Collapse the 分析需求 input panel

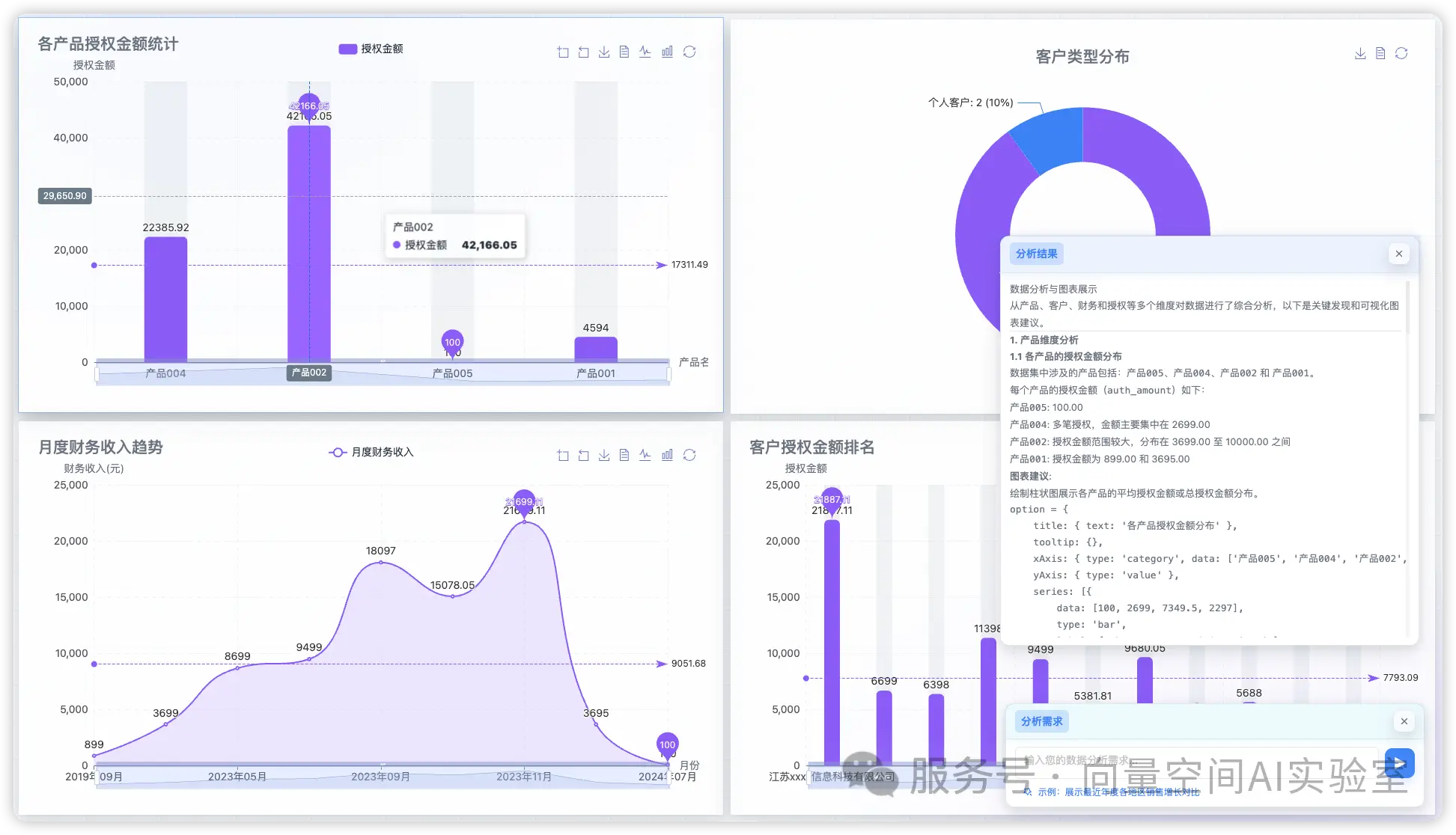[1404, 721]
